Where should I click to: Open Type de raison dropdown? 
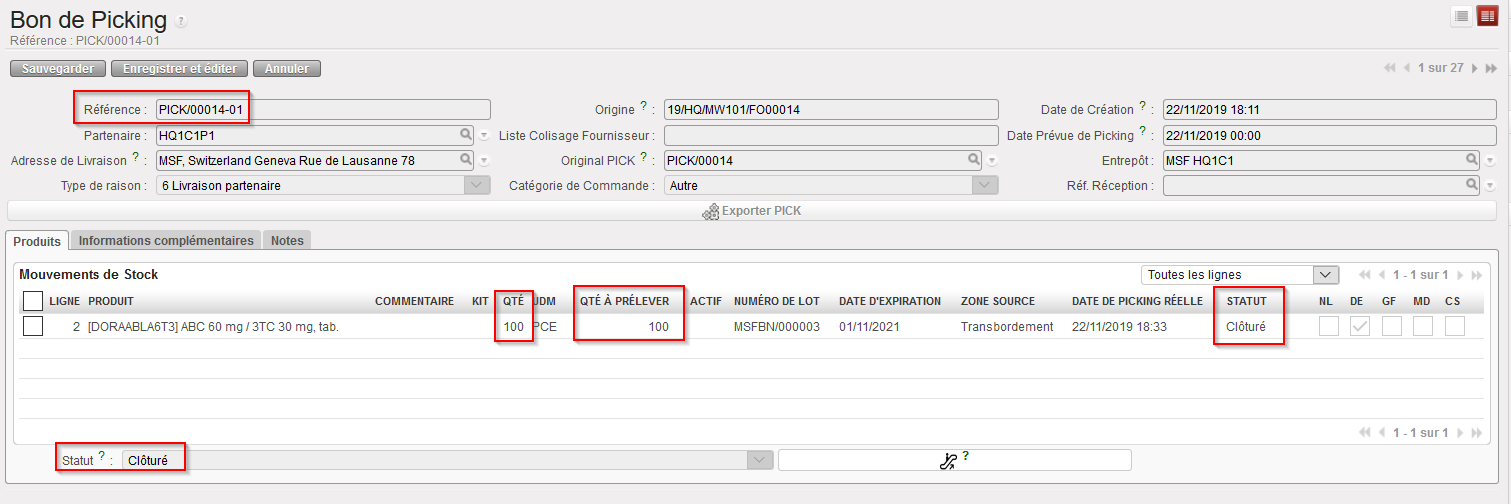click(x=477, y=185)
